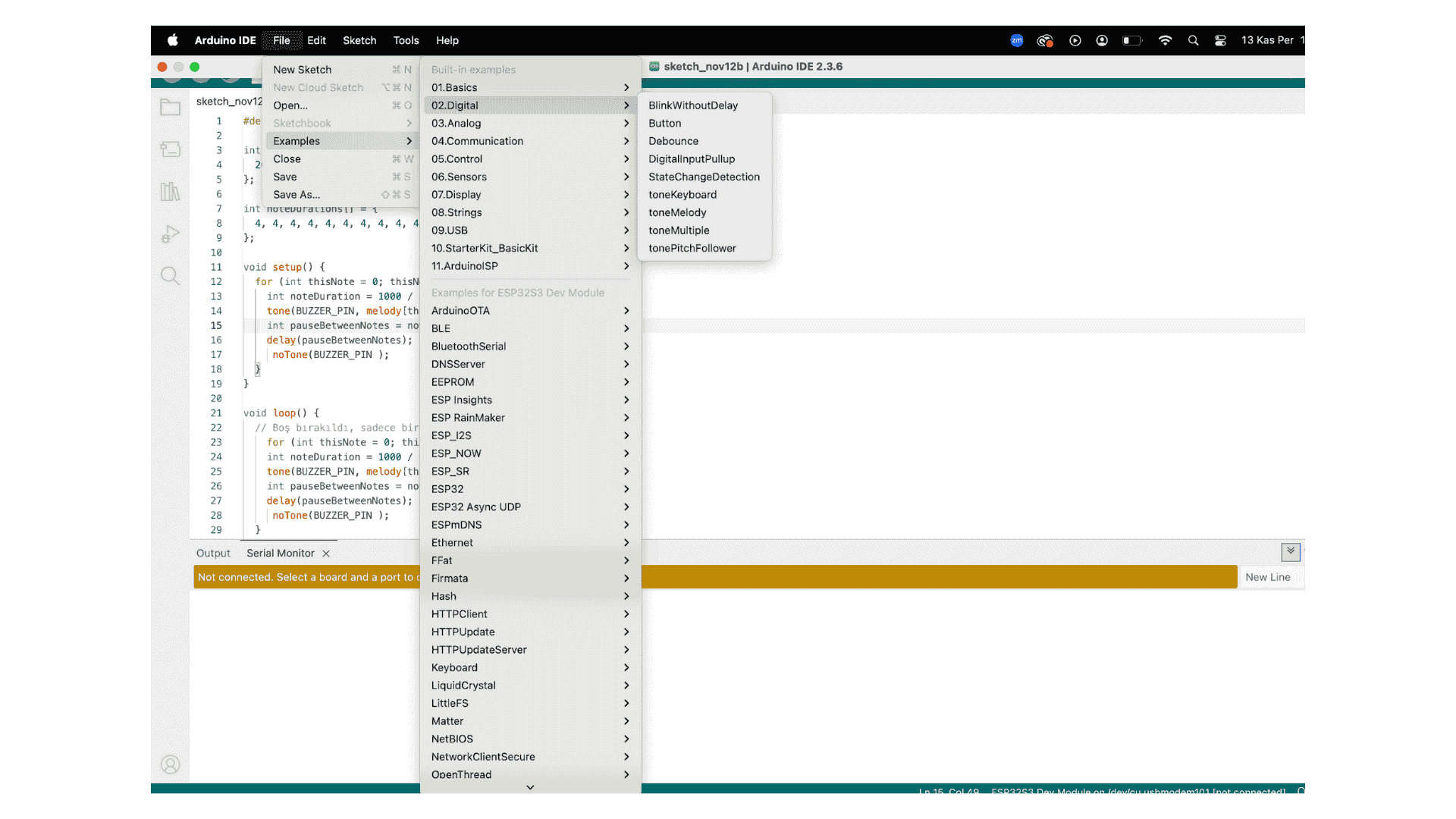Open macOS Spotlight search icon
The height and width of the screenshot is (819, 1456).
point(1193,41)
